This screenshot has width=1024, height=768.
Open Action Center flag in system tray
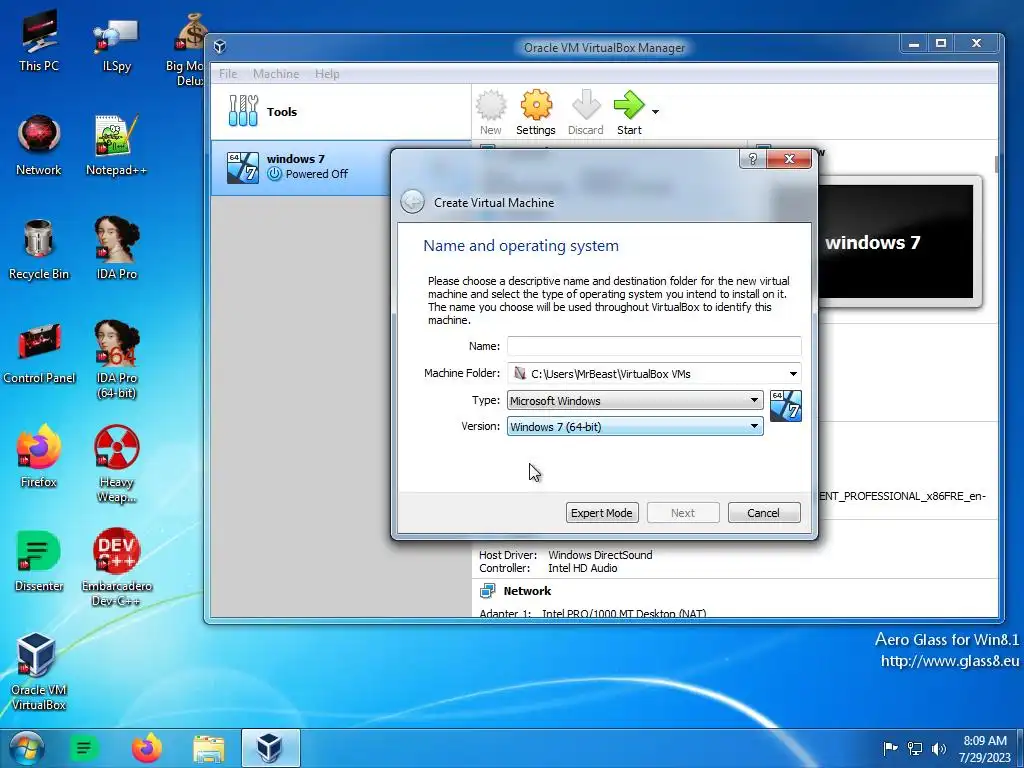tap(889, 748)
